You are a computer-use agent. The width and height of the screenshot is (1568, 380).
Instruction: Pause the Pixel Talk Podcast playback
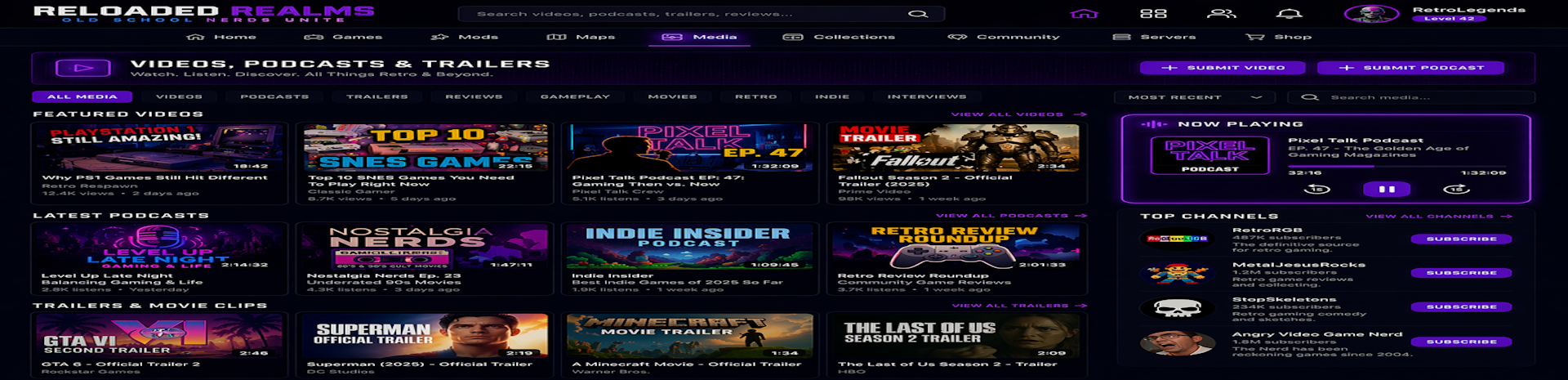tap(1387, 189)
